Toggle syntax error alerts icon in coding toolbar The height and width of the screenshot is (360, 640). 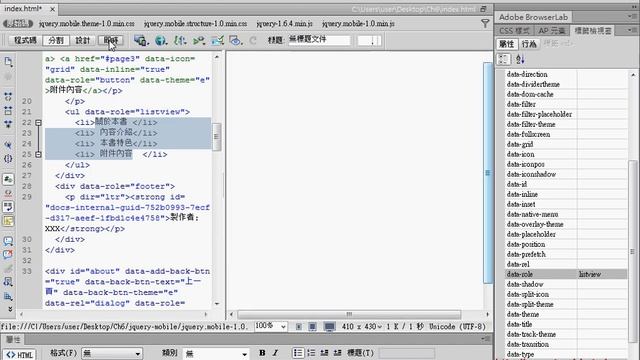click(x=8, y=221)
